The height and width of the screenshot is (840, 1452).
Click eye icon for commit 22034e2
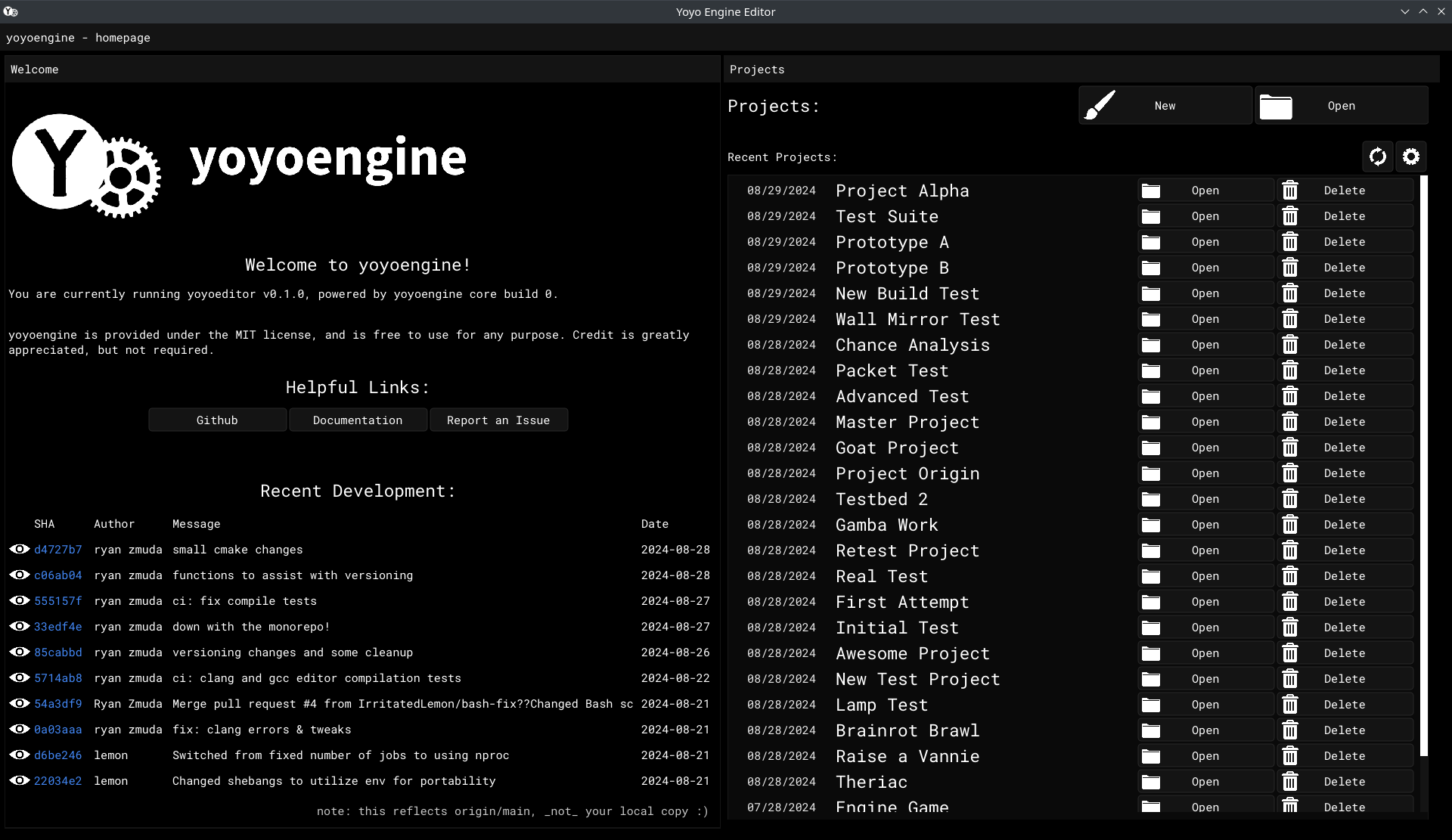coord(20,781)
